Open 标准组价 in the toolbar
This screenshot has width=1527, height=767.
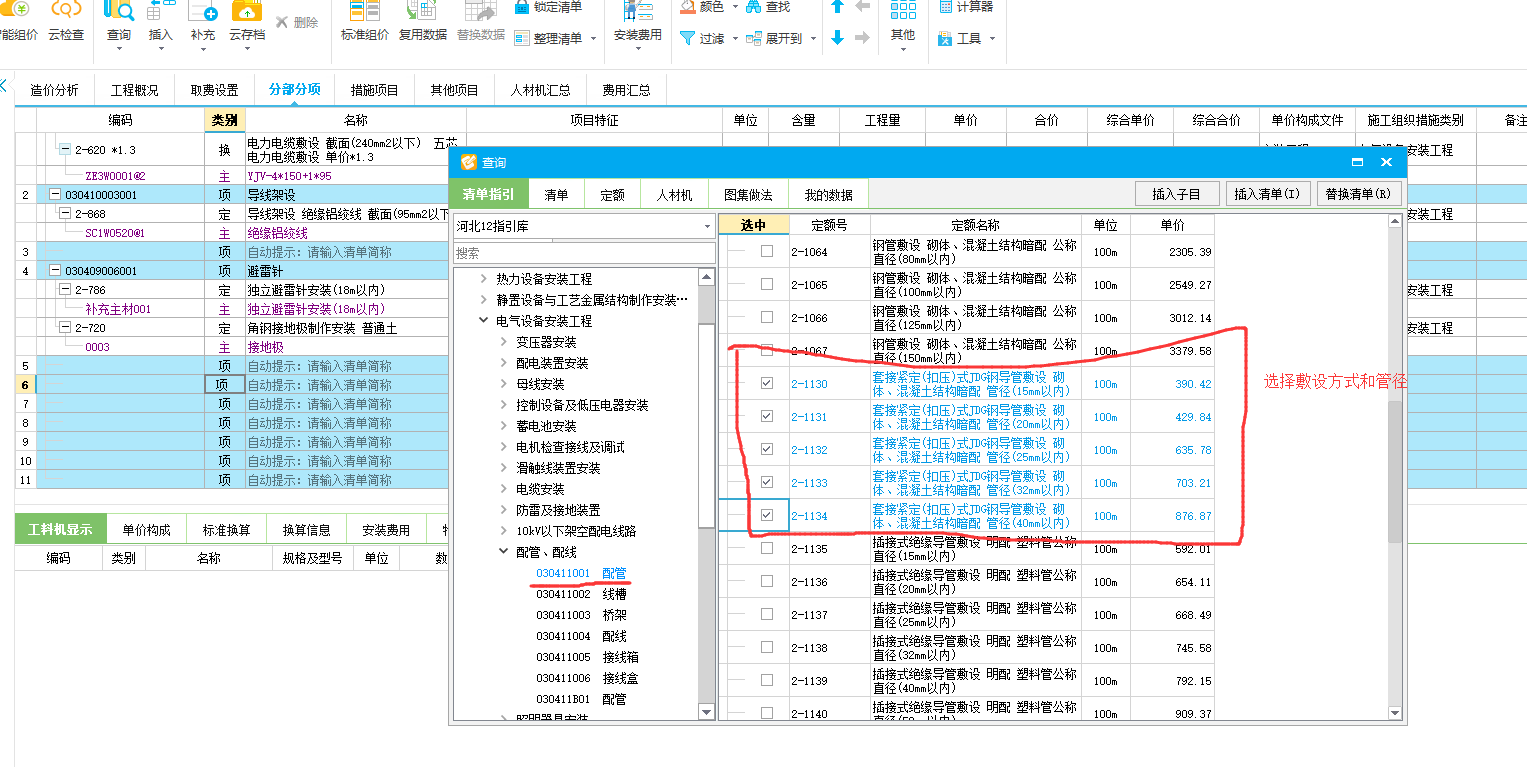pyautogui.click(x=365, y=22)
